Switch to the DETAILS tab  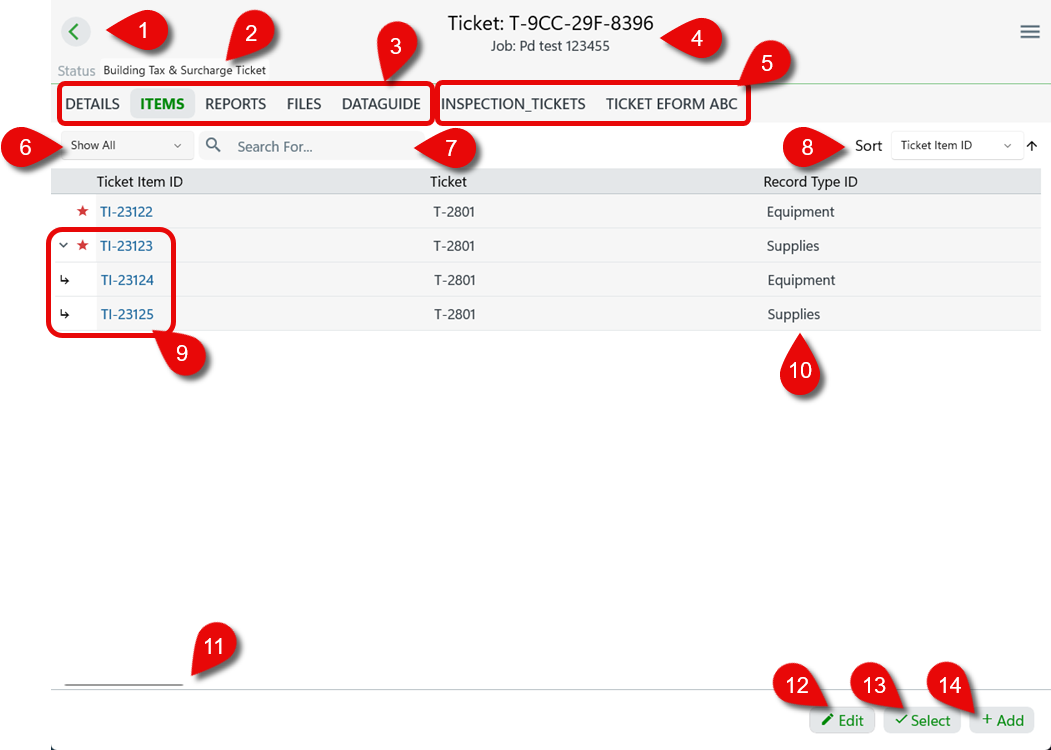point(92,104)
